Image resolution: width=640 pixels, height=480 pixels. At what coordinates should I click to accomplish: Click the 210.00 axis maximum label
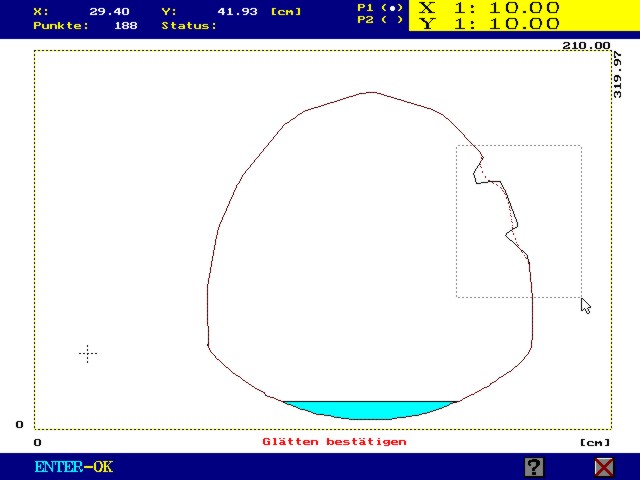586,46
